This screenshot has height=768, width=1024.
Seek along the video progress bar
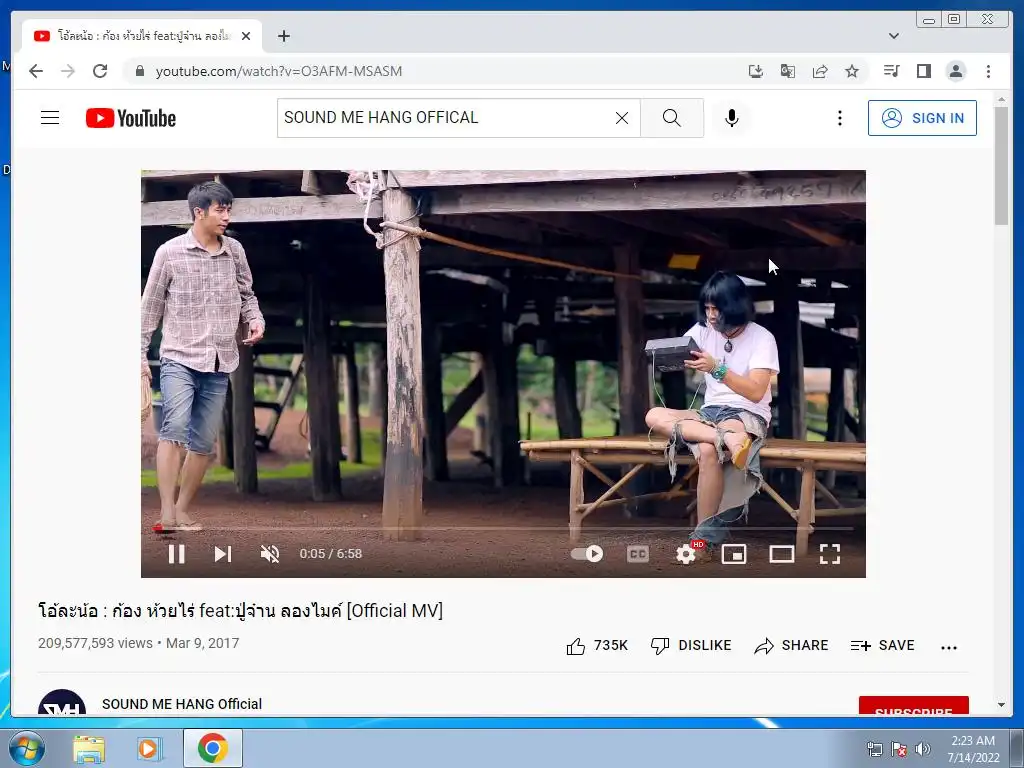[504, 528]
